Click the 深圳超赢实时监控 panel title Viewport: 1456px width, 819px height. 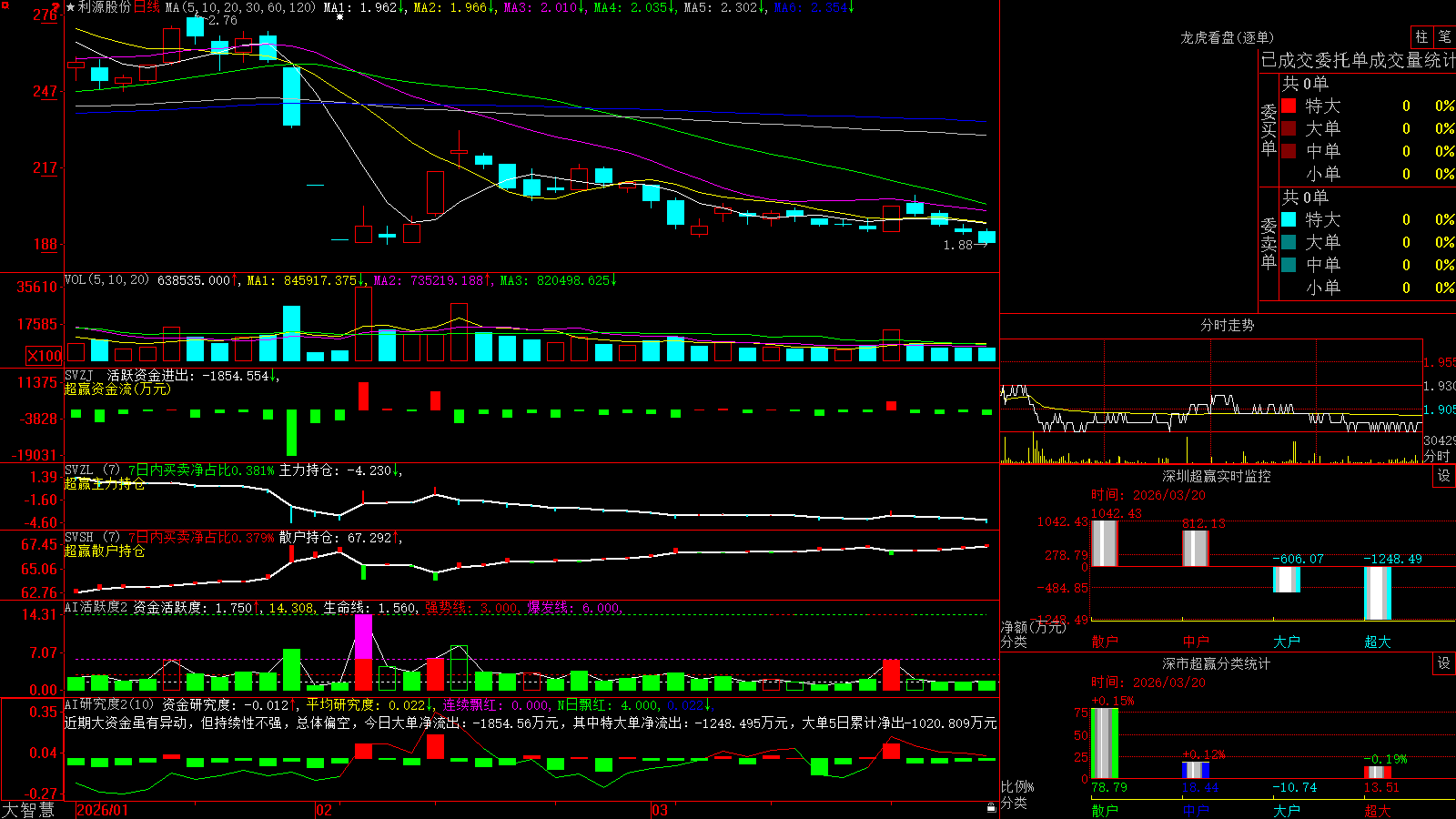click(x=1217, y=476)
